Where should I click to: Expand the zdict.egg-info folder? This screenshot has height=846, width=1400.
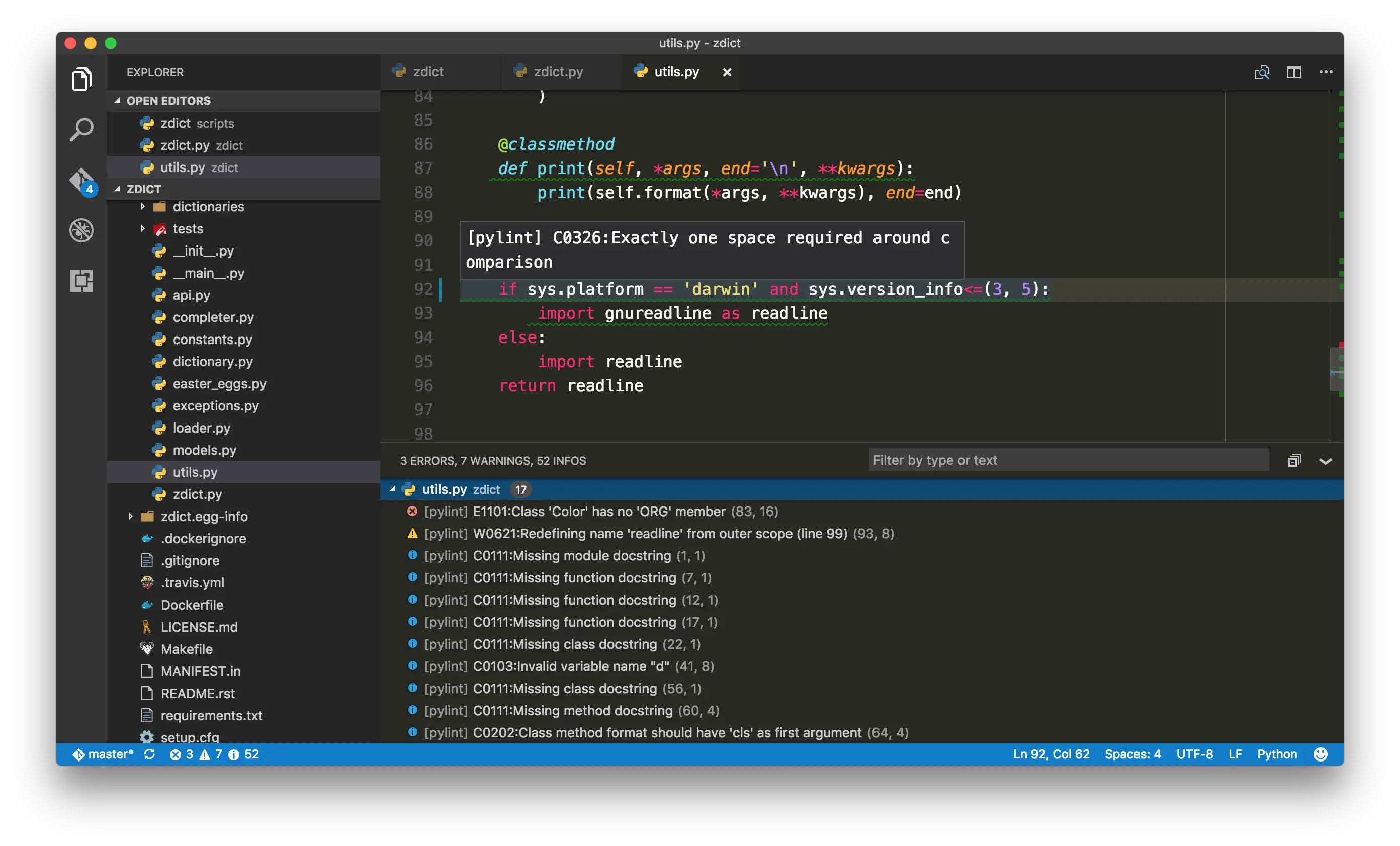[204, 517]
